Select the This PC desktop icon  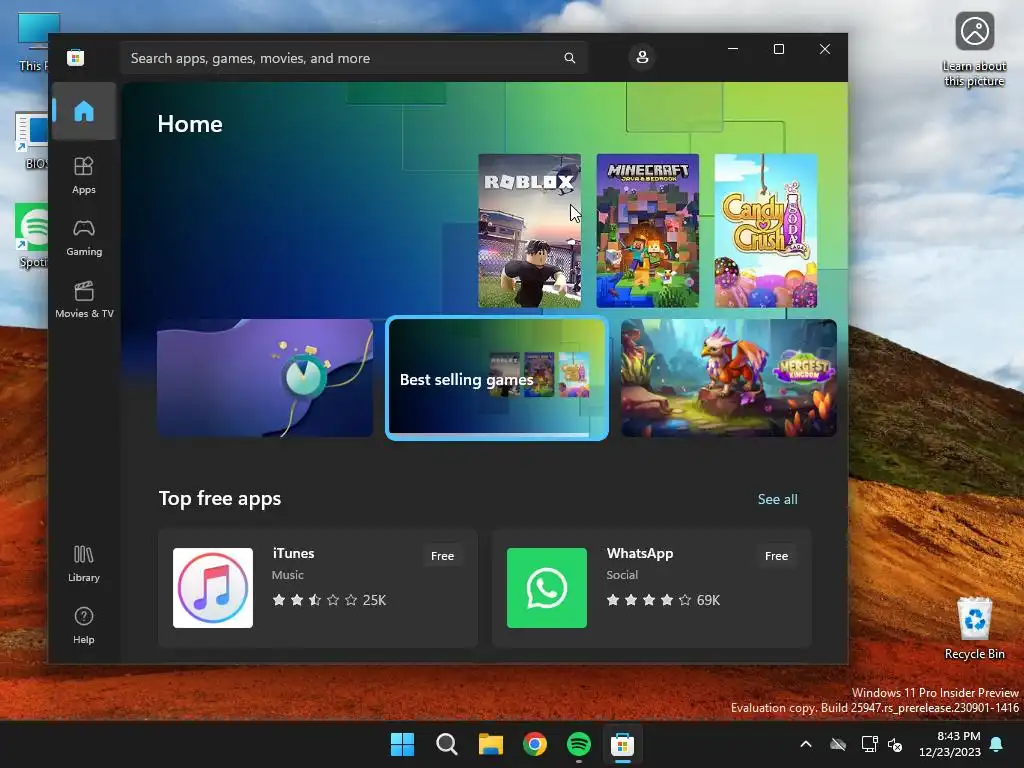tap(34, 42)
